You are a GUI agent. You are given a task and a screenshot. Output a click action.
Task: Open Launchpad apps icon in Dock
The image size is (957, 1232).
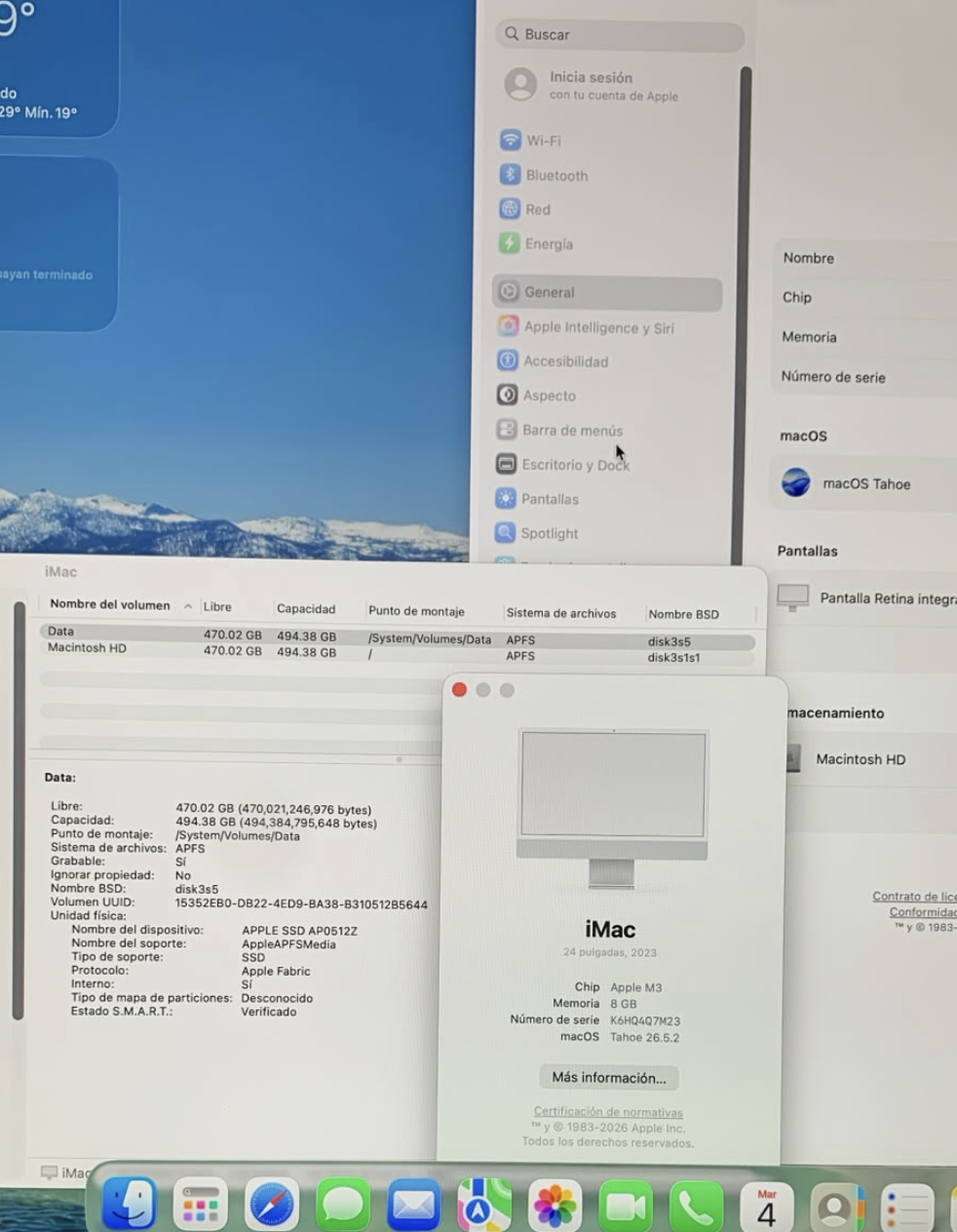201,1205
